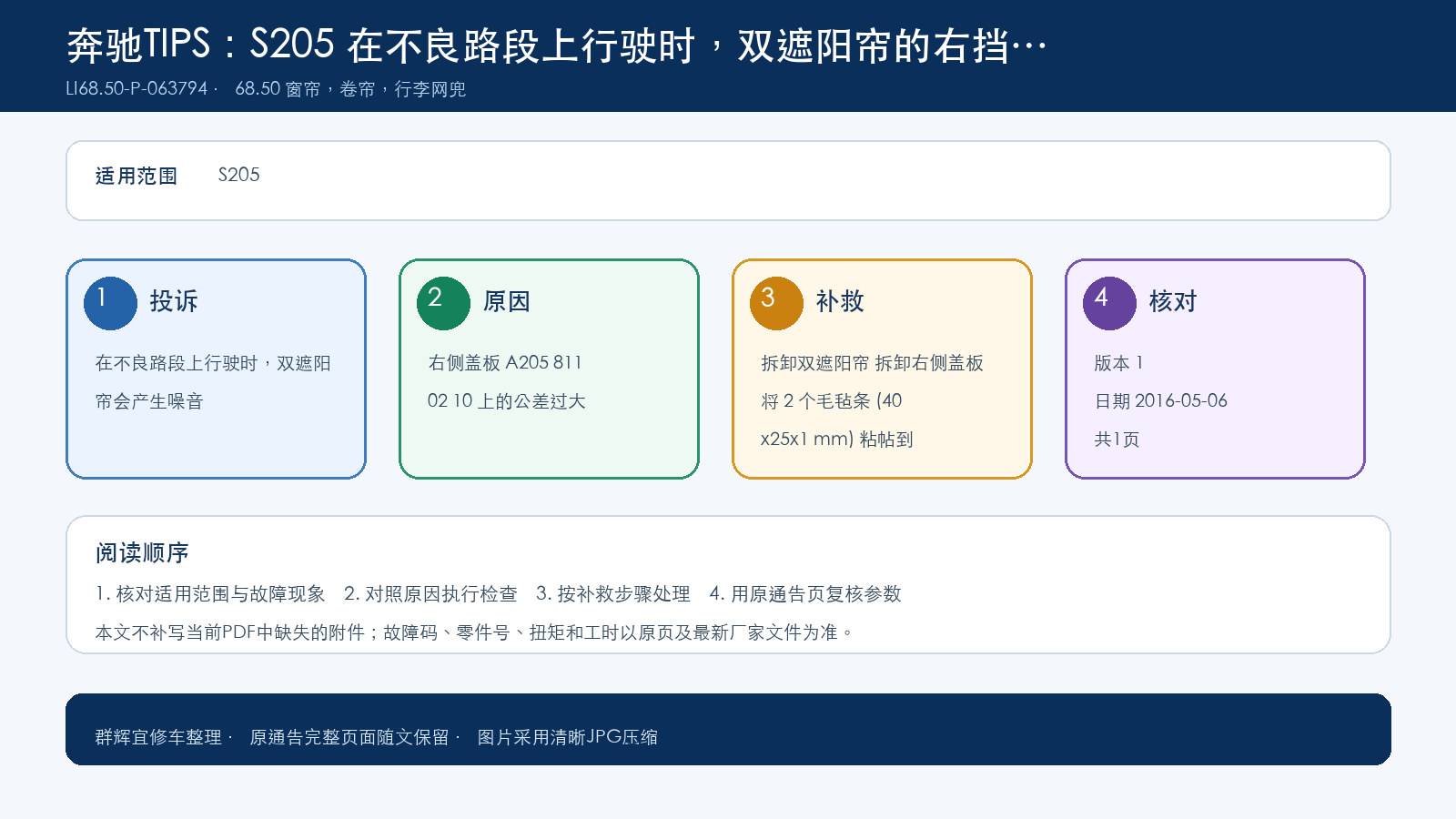Click the 版本 1 line

[x=1118, y=363]
